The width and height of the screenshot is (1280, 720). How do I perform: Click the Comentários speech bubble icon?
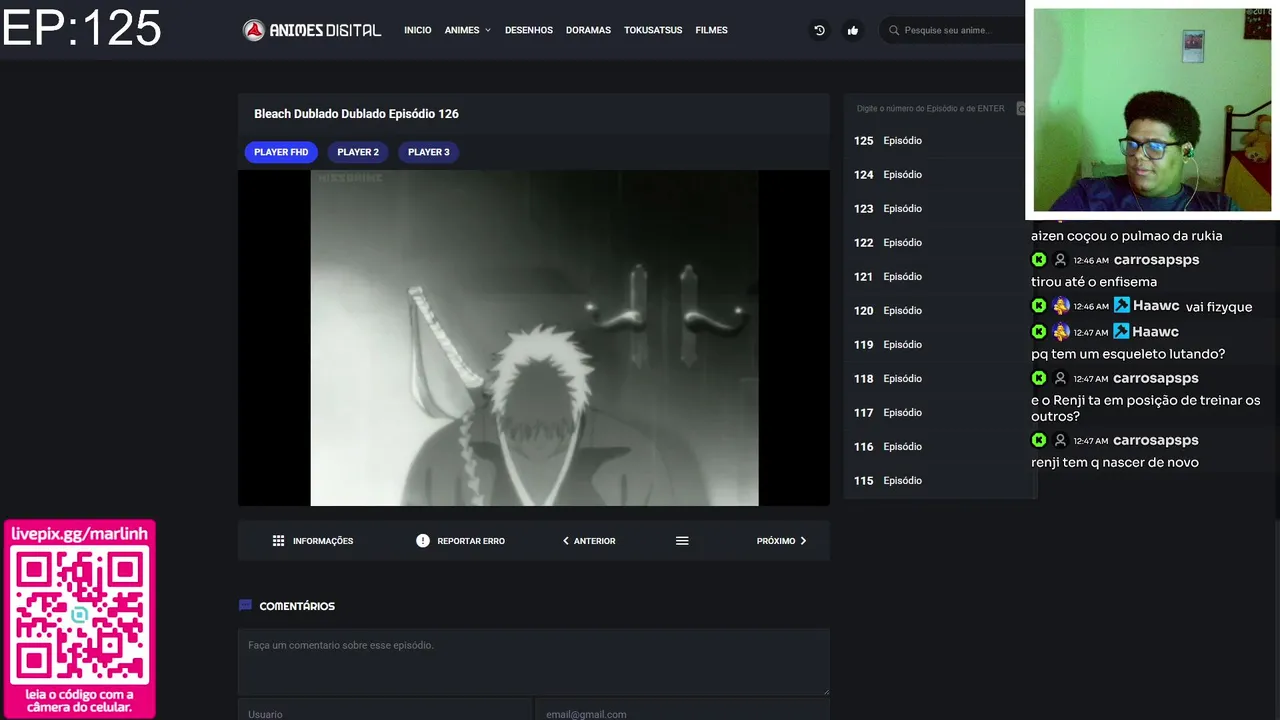pos(245,606)
